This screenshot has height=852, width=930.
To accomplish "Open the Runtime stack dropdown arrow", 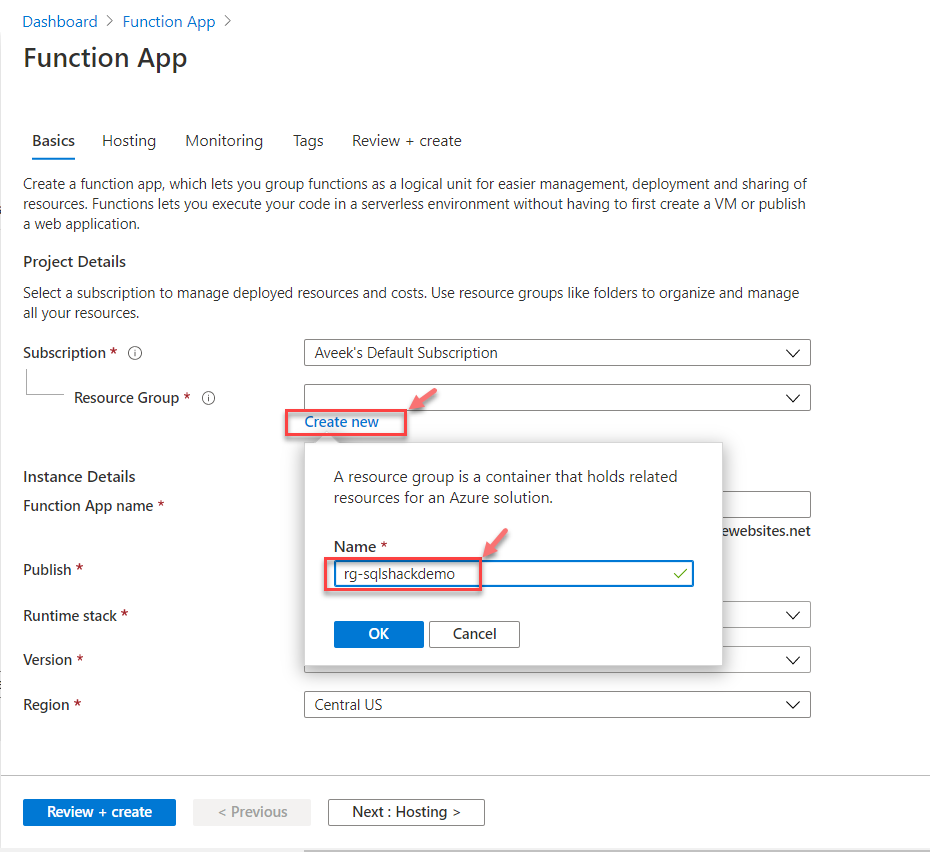I will [x=793, y=615].
